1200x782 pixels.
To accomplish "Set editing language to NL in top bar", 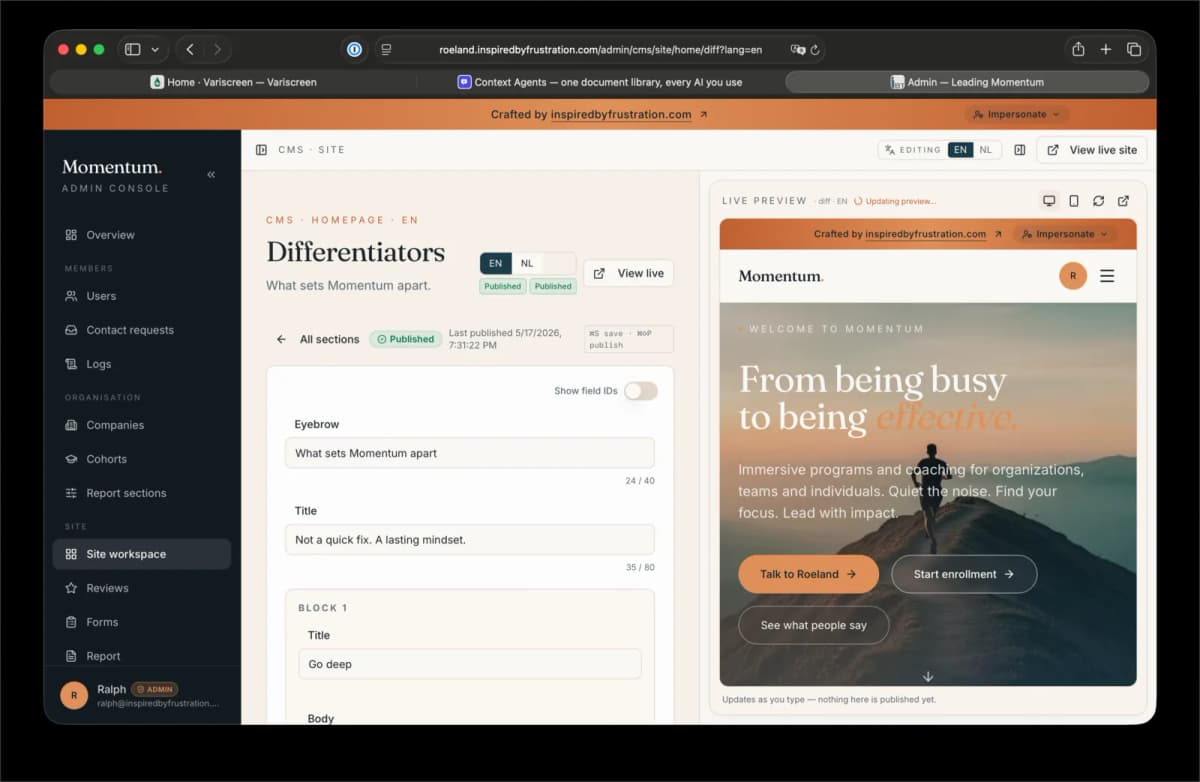I will click(986, 150).
